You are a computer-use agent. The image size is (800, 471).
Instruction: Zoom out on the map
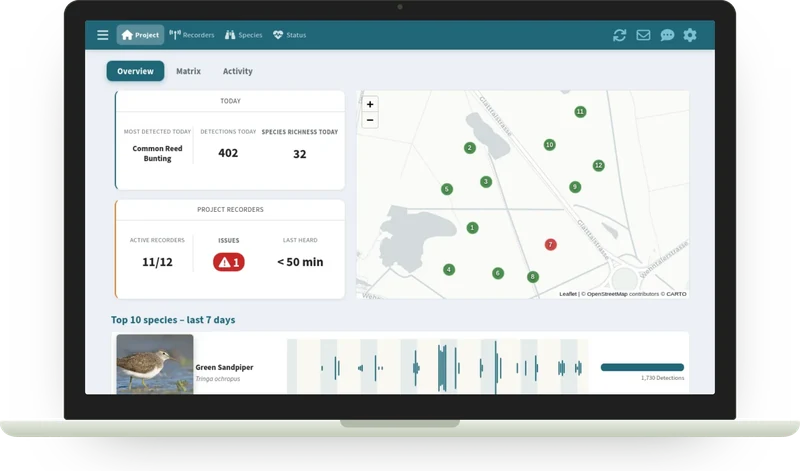pyautogui.click(x=370, y=120)
